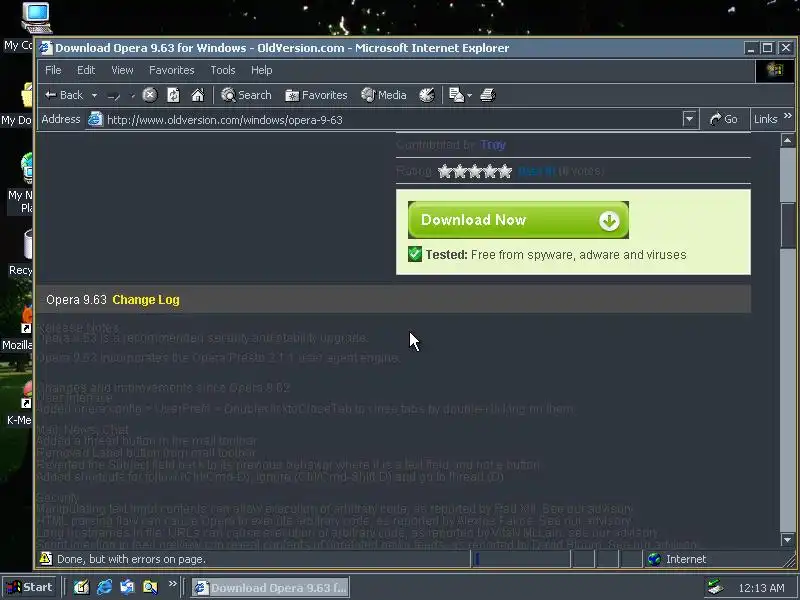
Task: Click the Start button
Action: pyautogui.click(x=29, y=587)
